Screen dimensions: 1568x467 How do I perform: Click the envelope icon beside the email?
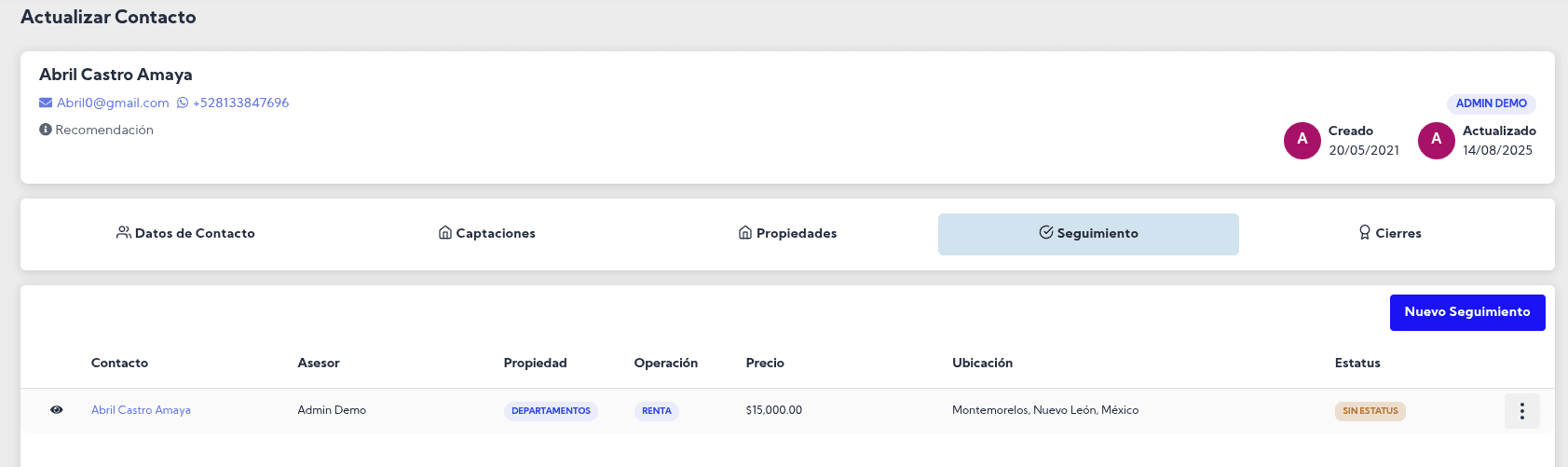click(x=46, y=103)
